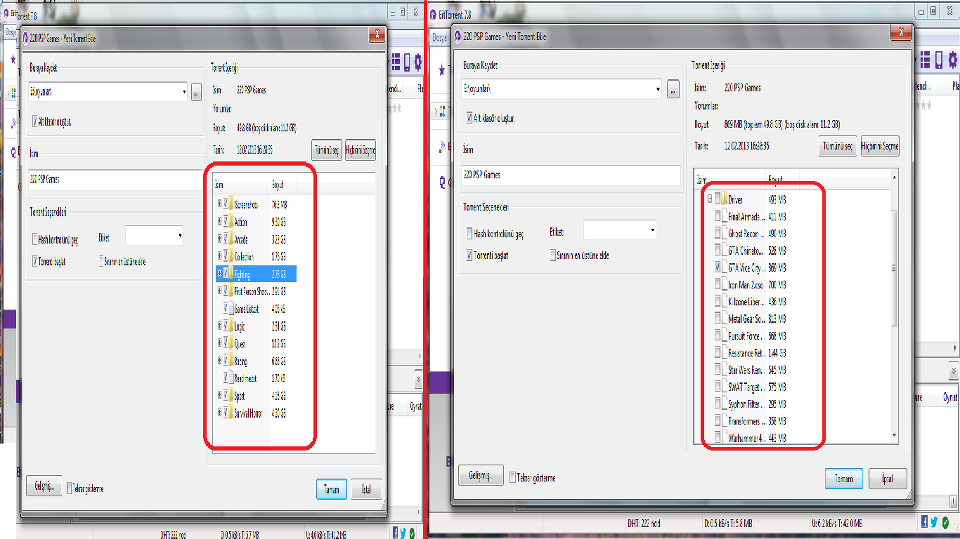Select the Final Armada file row
960x539 pixels.
point(751,216)
